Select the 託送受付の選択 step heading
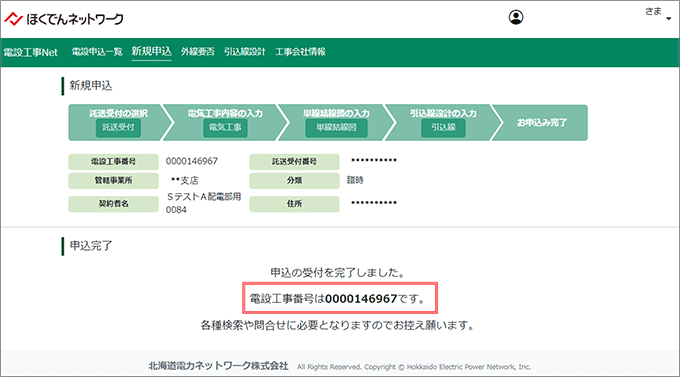The width and height of the screenshot is (680, 377). 118,113
